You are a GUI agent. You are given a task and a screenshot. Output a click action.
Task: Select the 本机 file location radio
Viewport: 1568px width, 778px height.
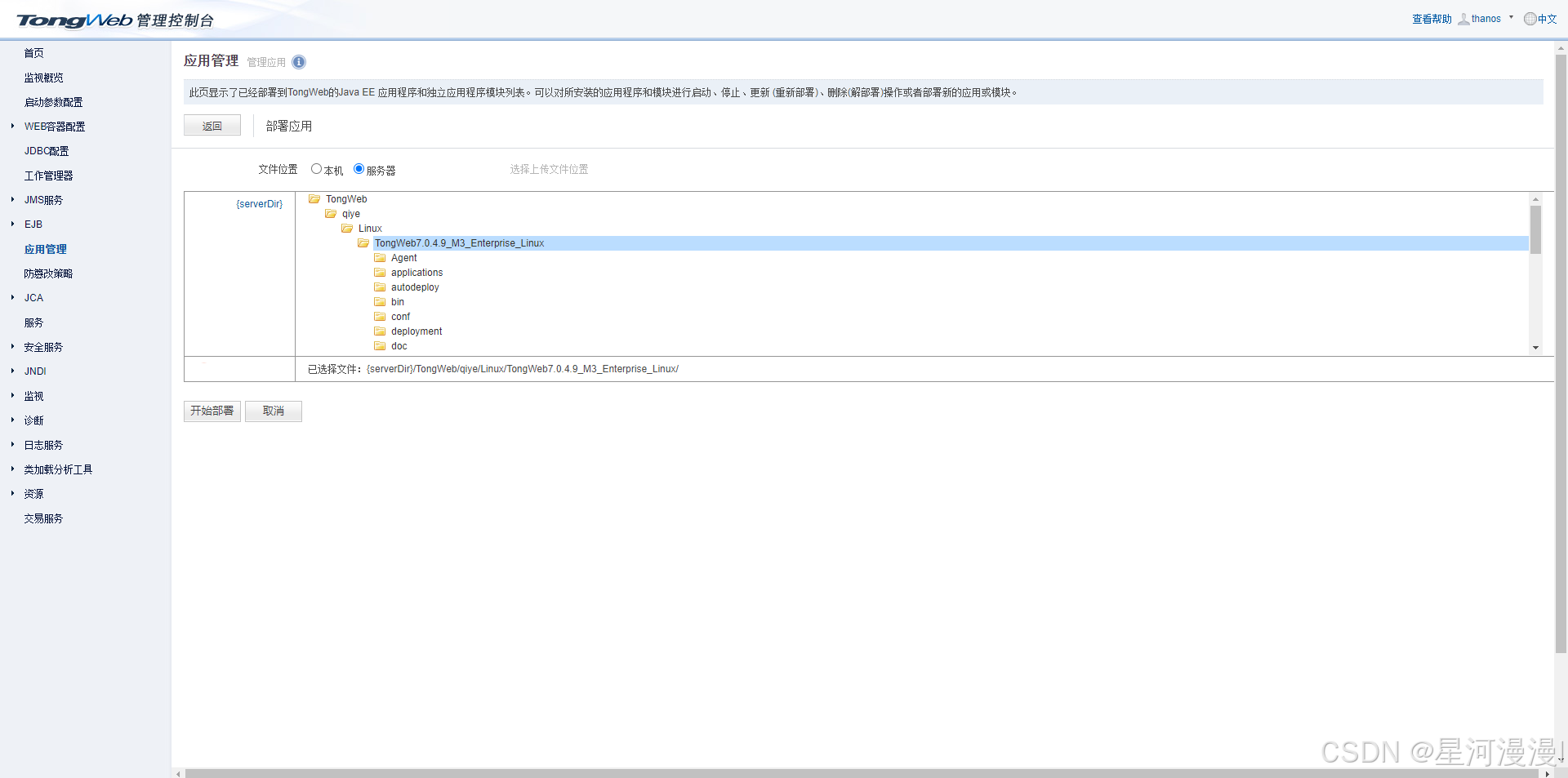[x=316, y=169]
